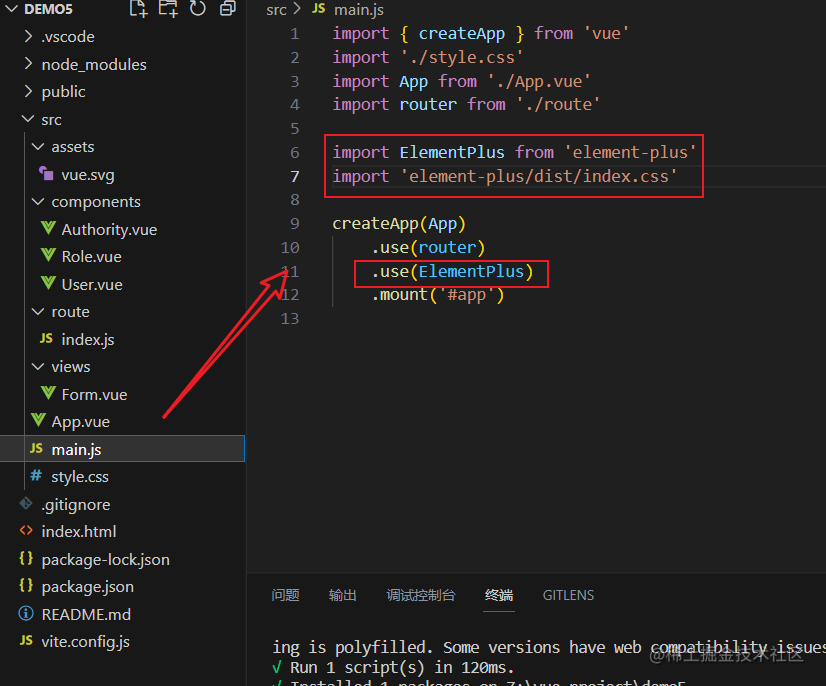Screen dimensions: 826x686
Task: Click line number 7 in the gutter
Action: point(294,176)
